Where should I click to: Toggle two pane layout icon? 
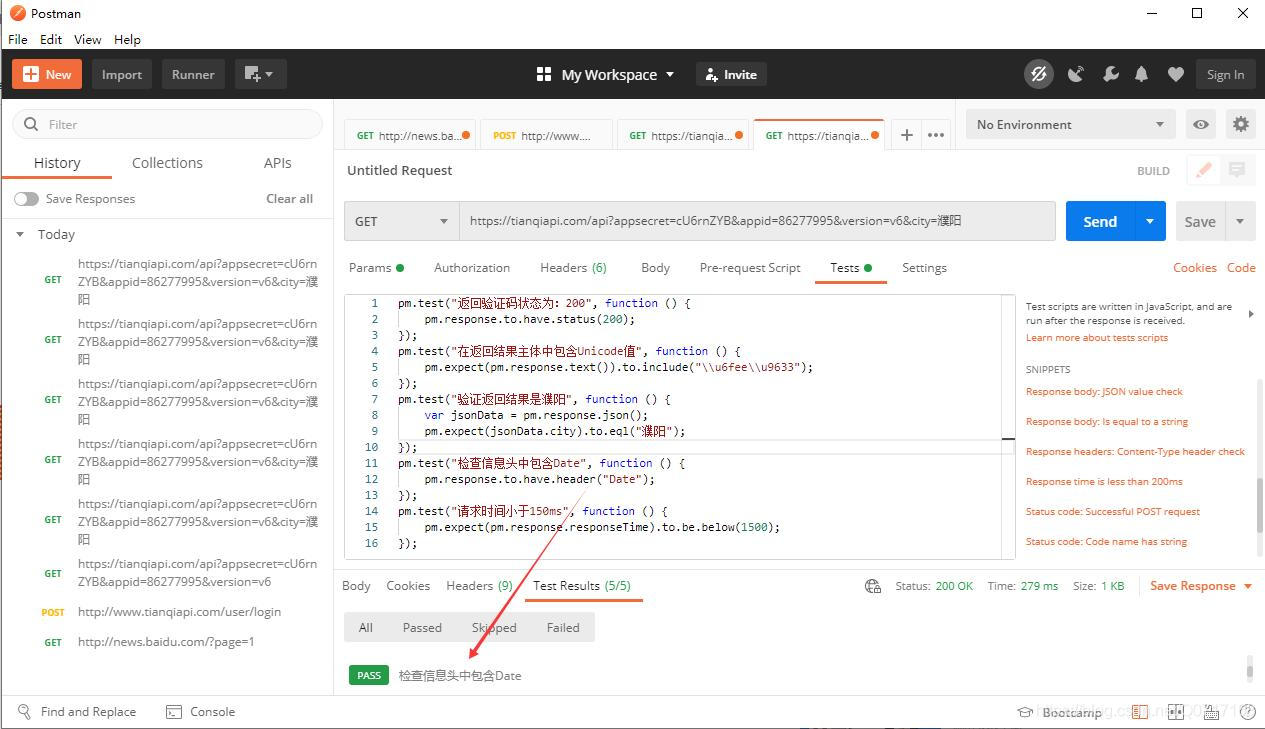click(1176, 712)
